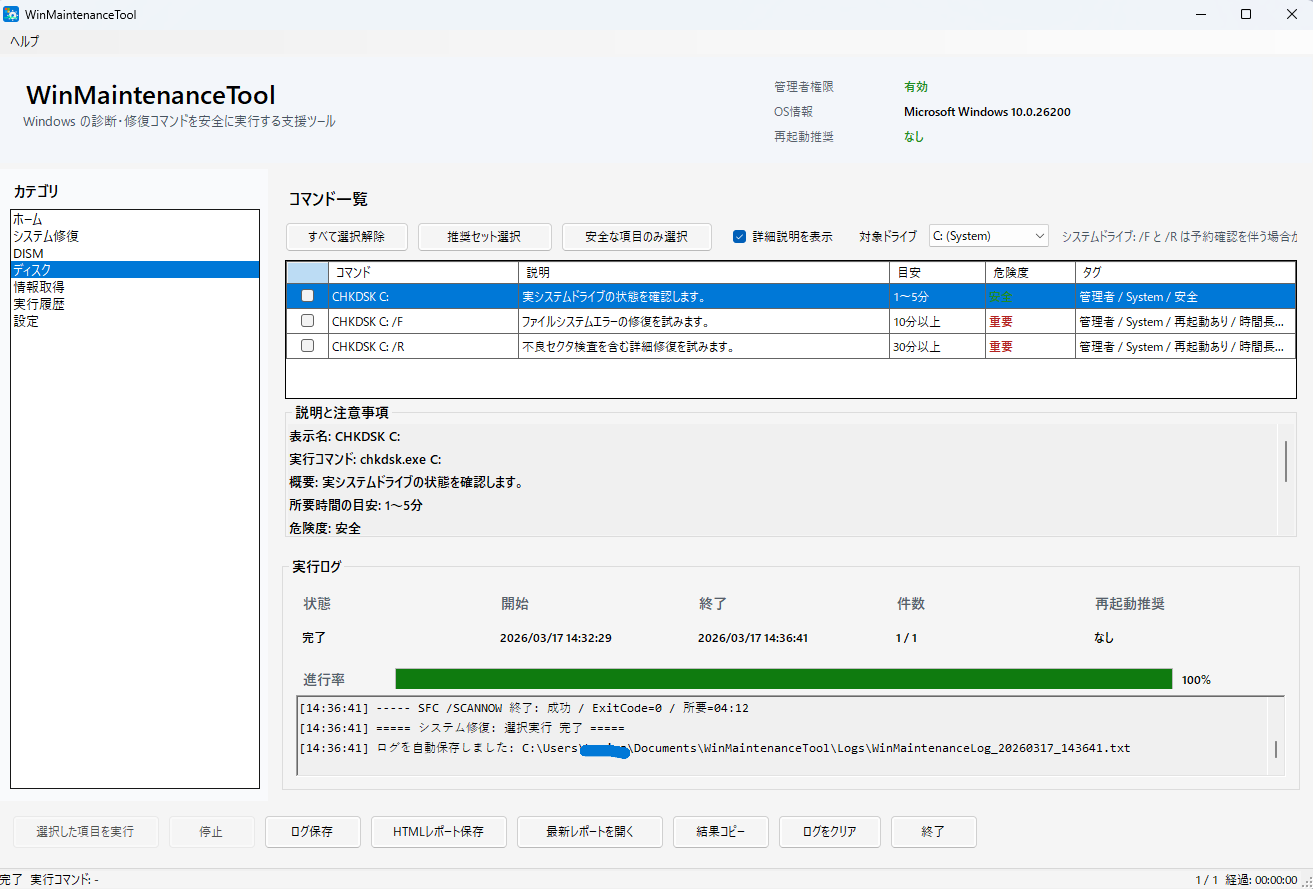Click すべて選択解除 to clear all selections
1313x889 pixels.
346,236
